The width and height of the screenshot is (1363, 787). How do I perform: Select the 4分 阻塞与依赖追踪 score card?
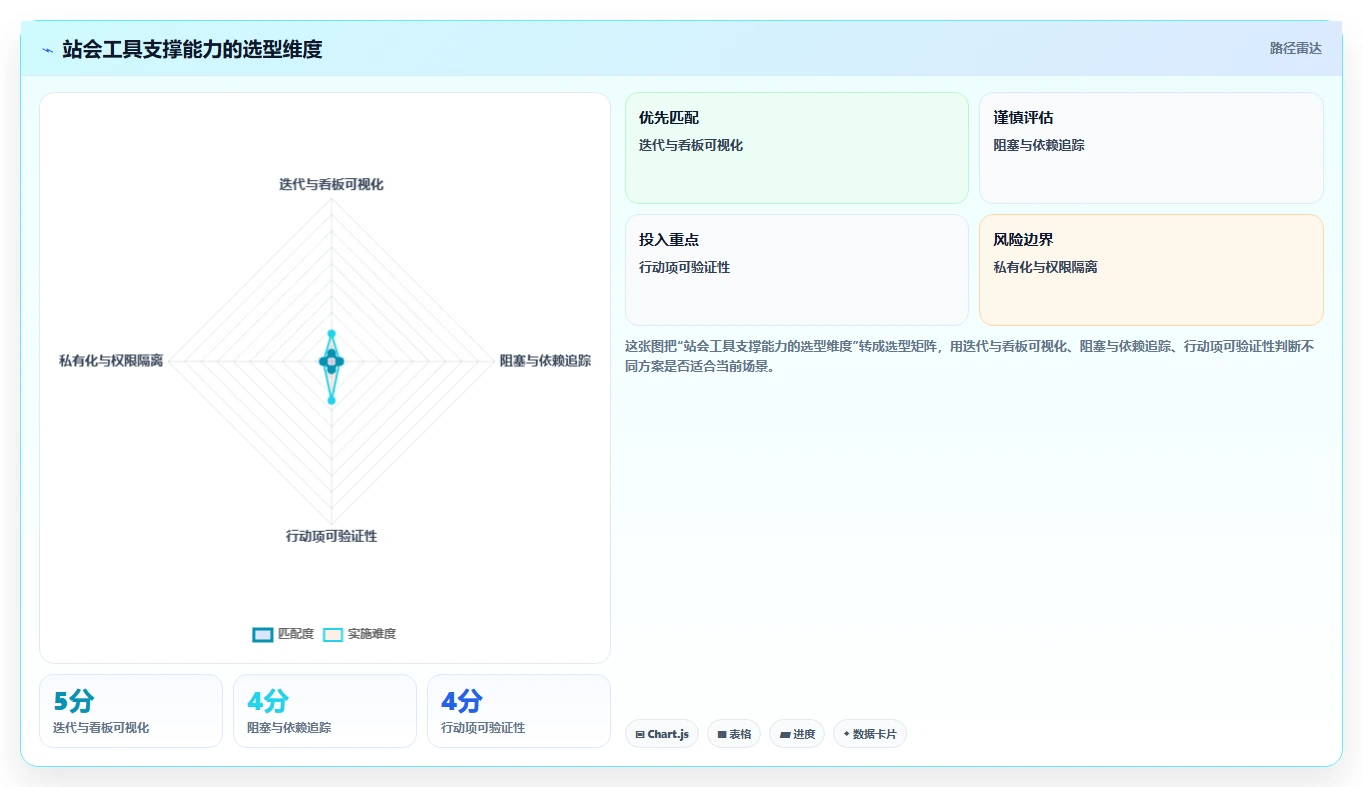[325, 711]
